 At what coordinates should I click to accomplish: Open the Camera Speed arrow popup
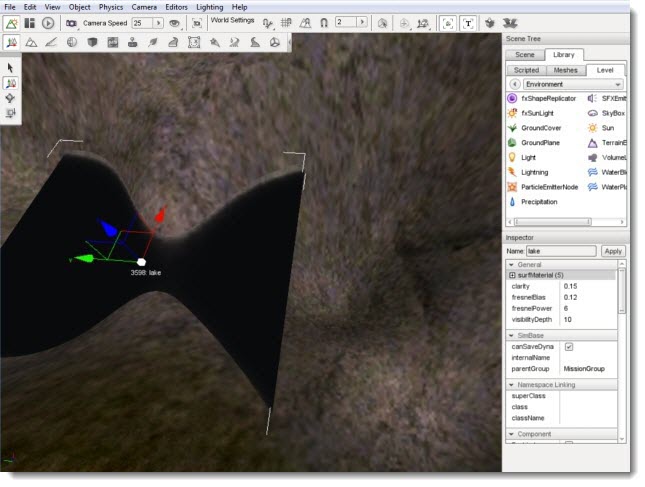[158, 23]
